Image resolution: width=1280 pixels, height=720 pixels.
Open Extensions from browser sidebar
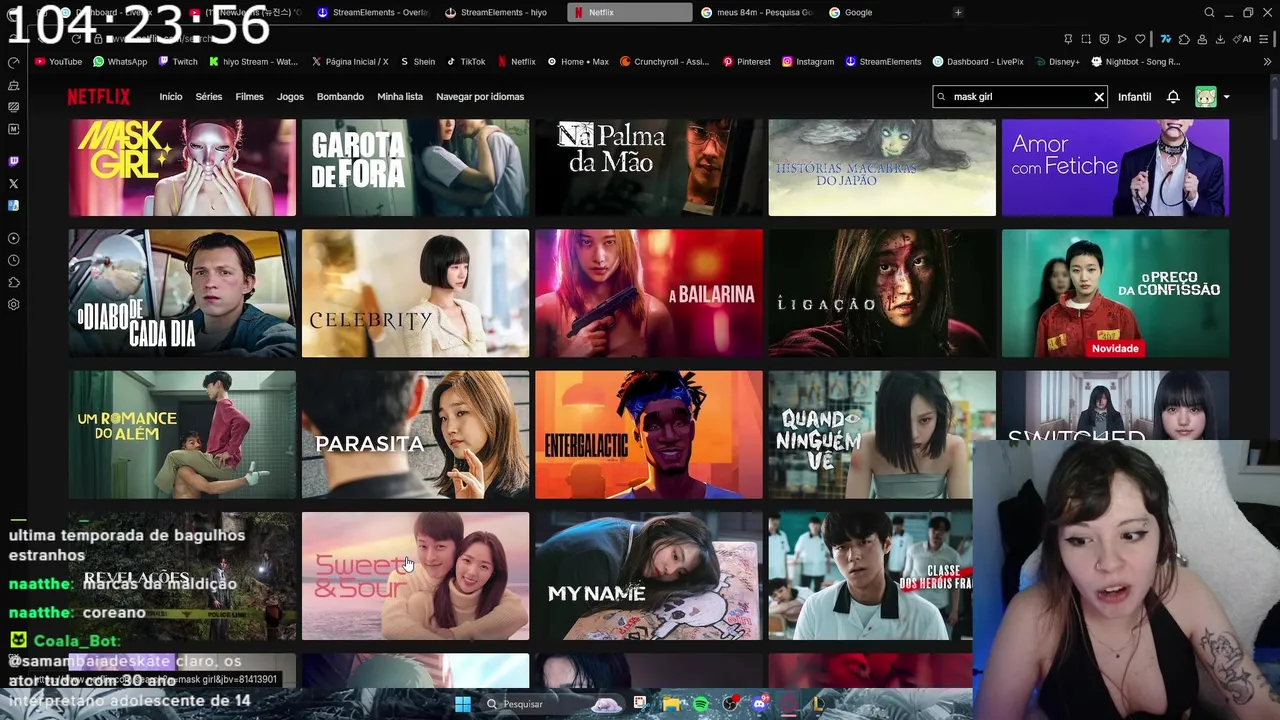click(13, 282)
